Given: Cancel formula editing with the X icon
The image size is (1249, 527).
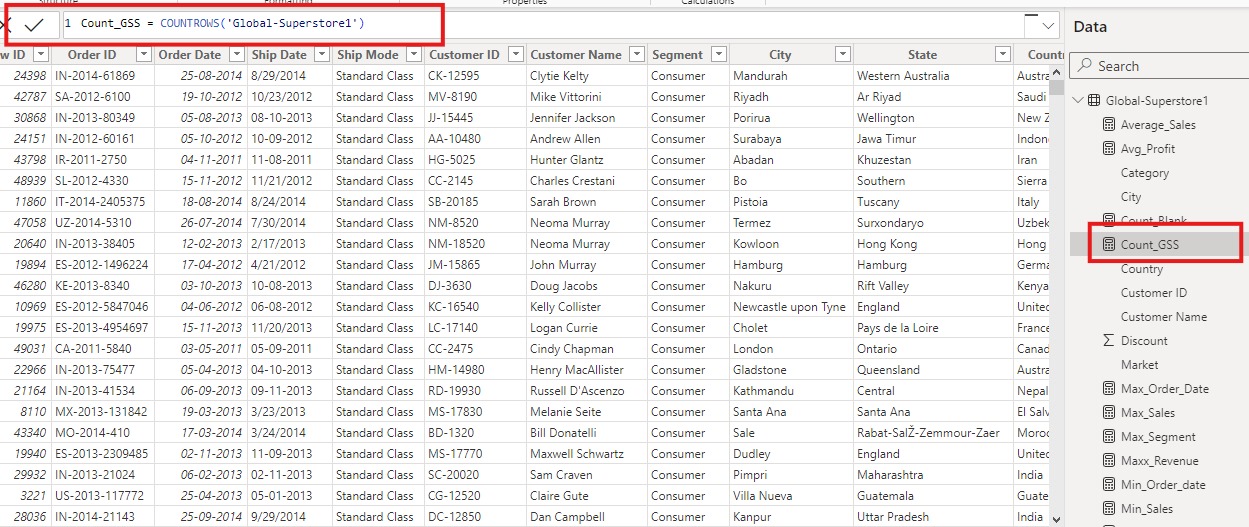Looking at the screenshot, I should coord(5,25).
